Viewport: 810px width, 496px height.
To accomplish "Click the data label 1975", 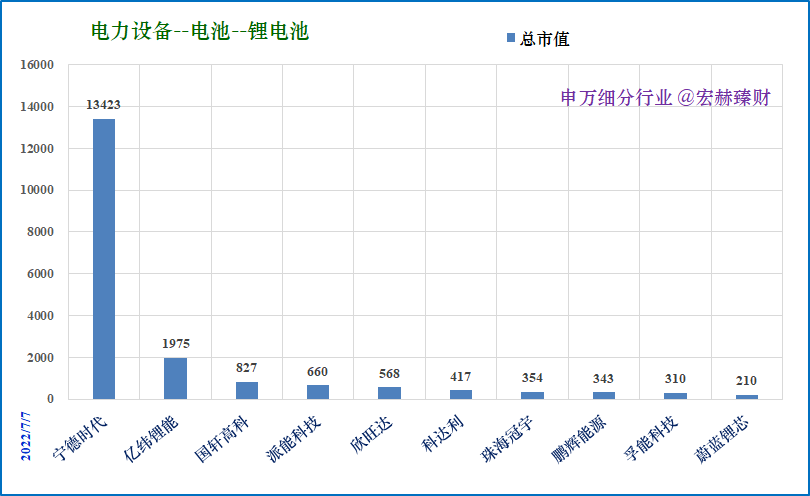I will click(x=176, y=344).
